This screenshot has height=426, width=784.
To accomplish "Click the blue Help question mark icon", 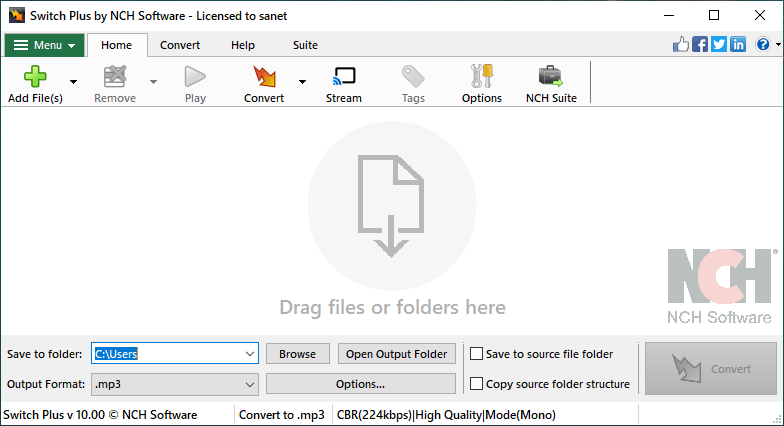I will click(x=762, y=44).
